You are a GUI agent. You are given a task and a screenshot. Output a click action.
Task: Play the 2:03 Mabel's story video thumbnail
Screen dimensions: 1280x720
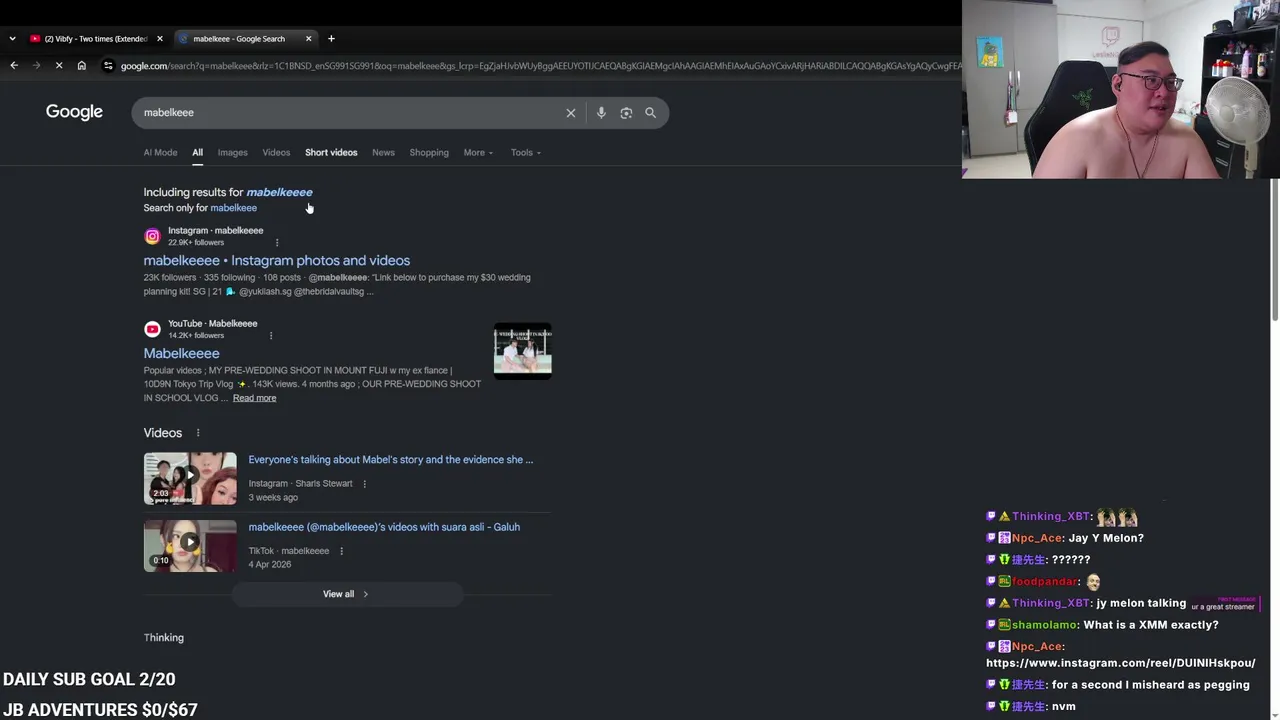pos(190,478)
